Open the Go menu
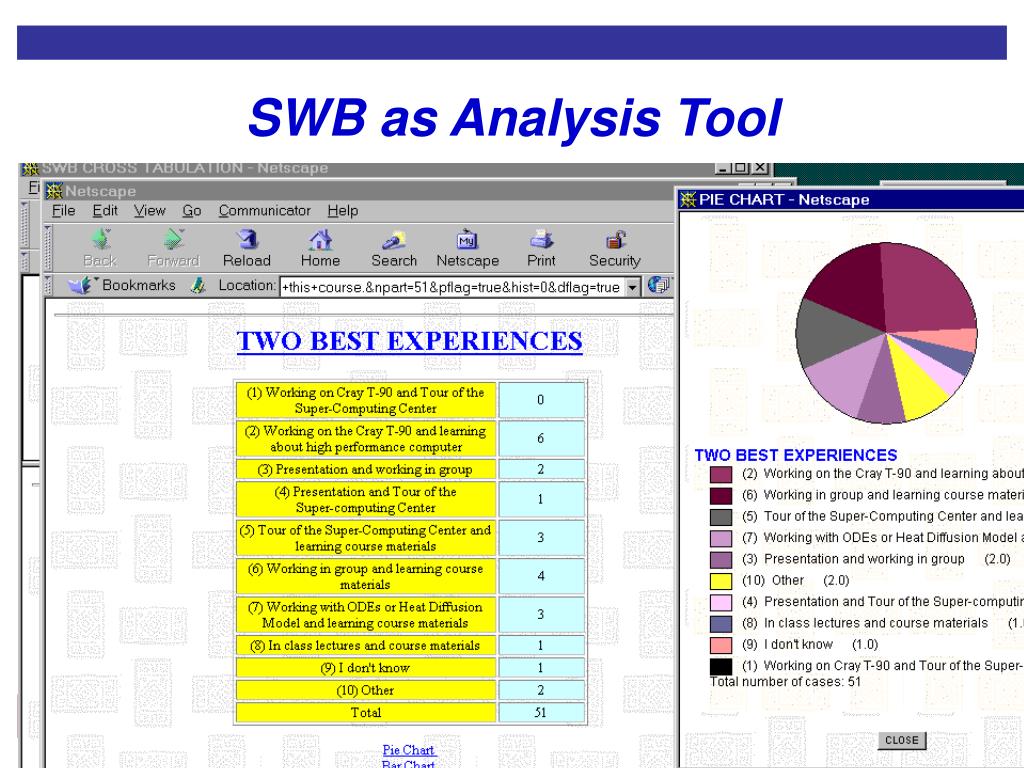The height and width of the screenshot is (768, 1024). click(x=191, y=210)
